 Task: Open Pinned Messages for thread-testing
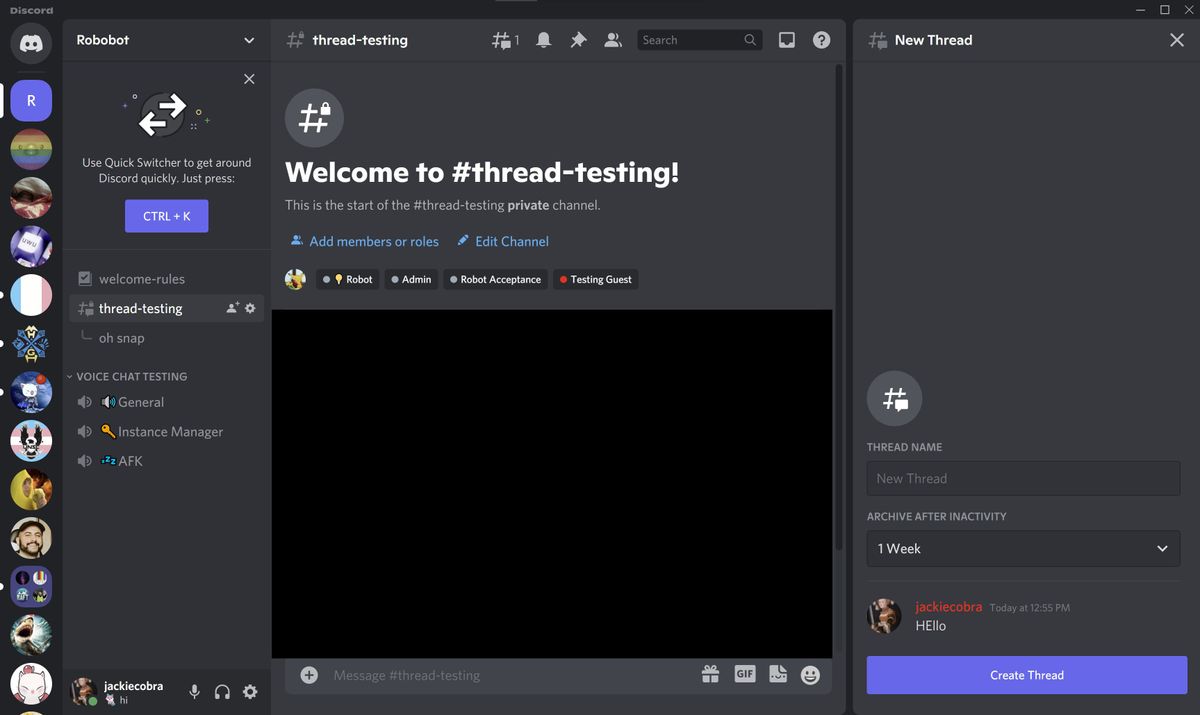(578, 39)
